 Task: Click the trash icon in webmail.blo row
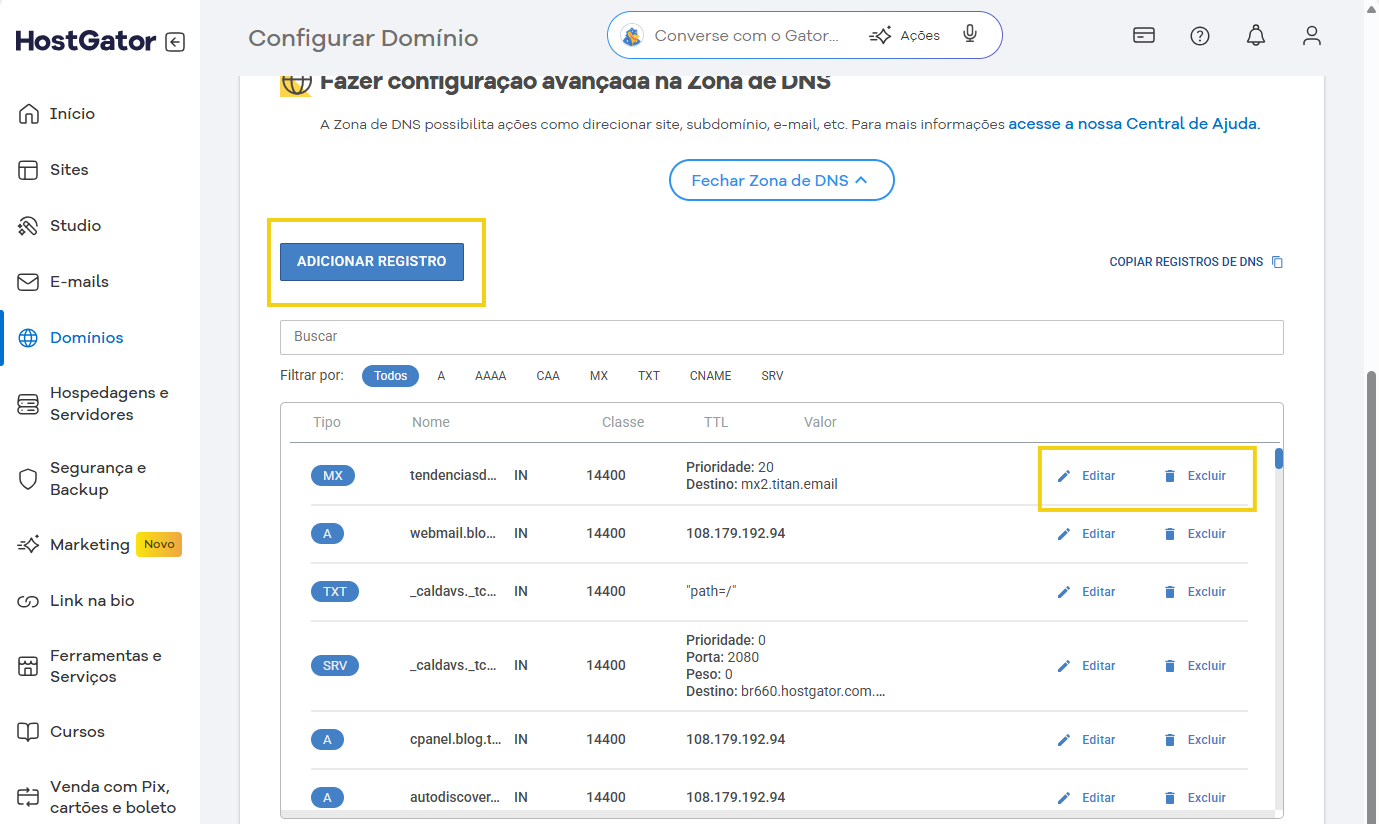1170,534
